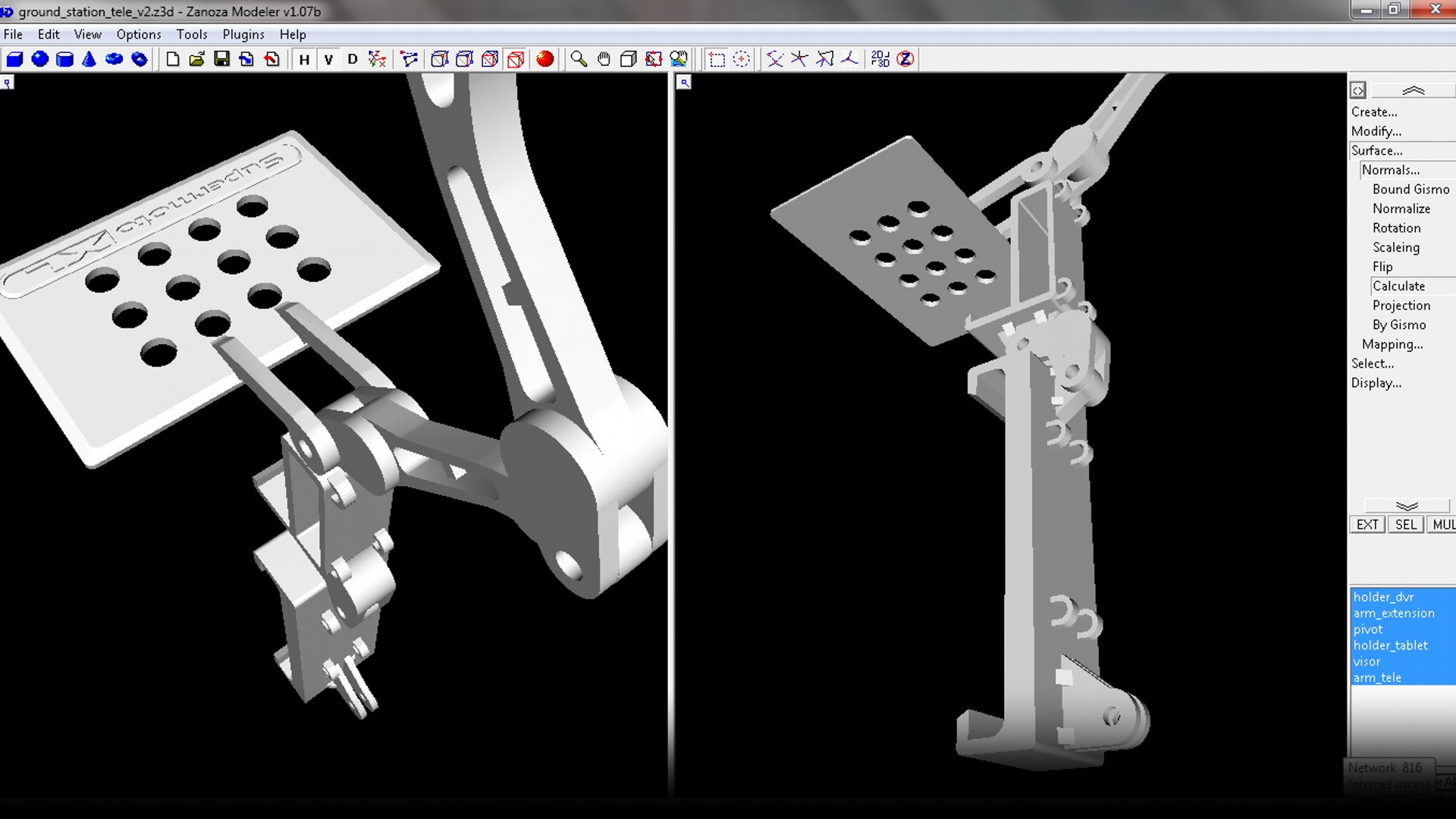The image size is (1456, 819).
Task: Create a cube primitive
Action: click(15, 59)
